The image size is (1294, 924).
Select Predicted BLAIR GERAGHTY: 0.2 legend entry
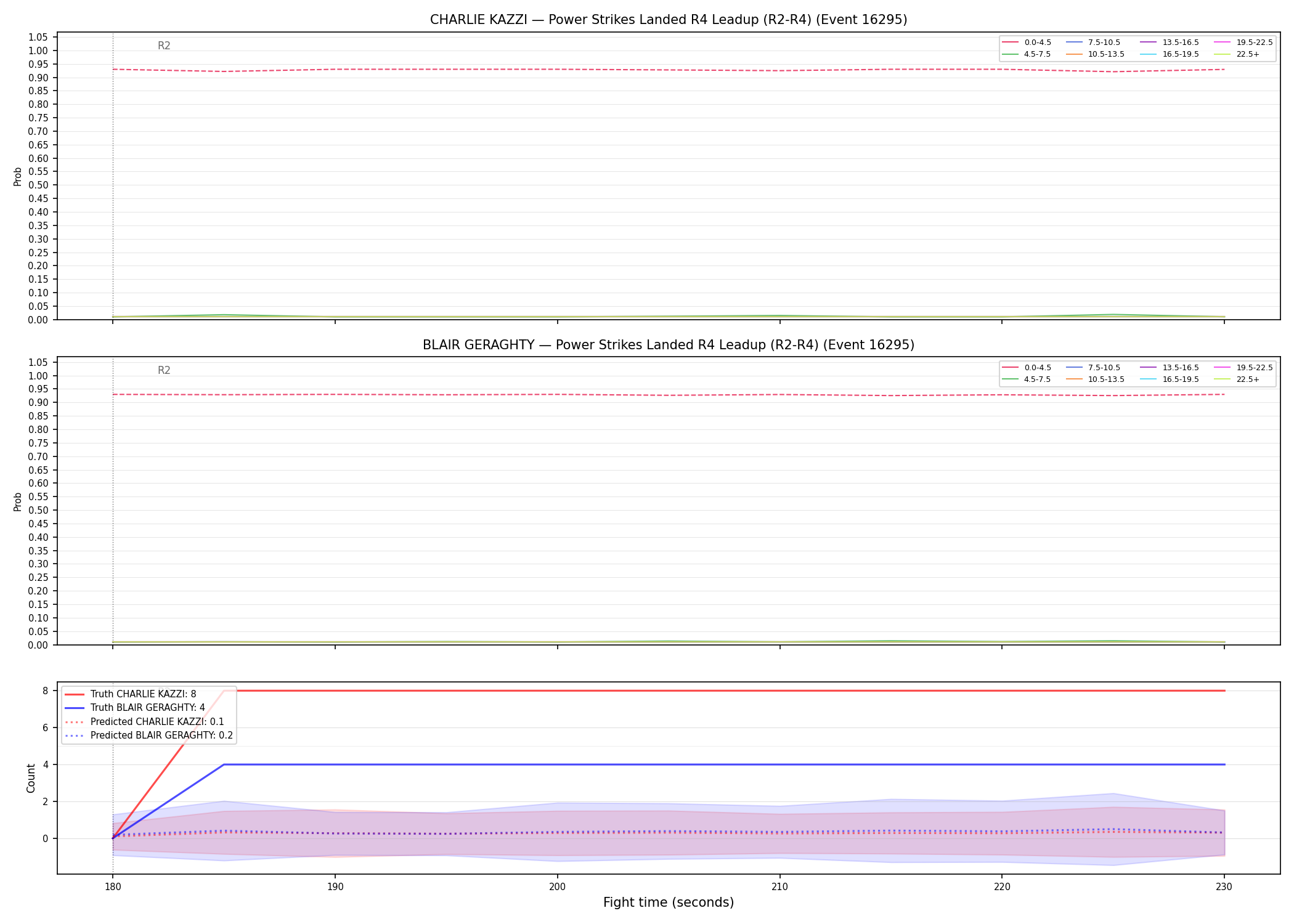point(149,736)
